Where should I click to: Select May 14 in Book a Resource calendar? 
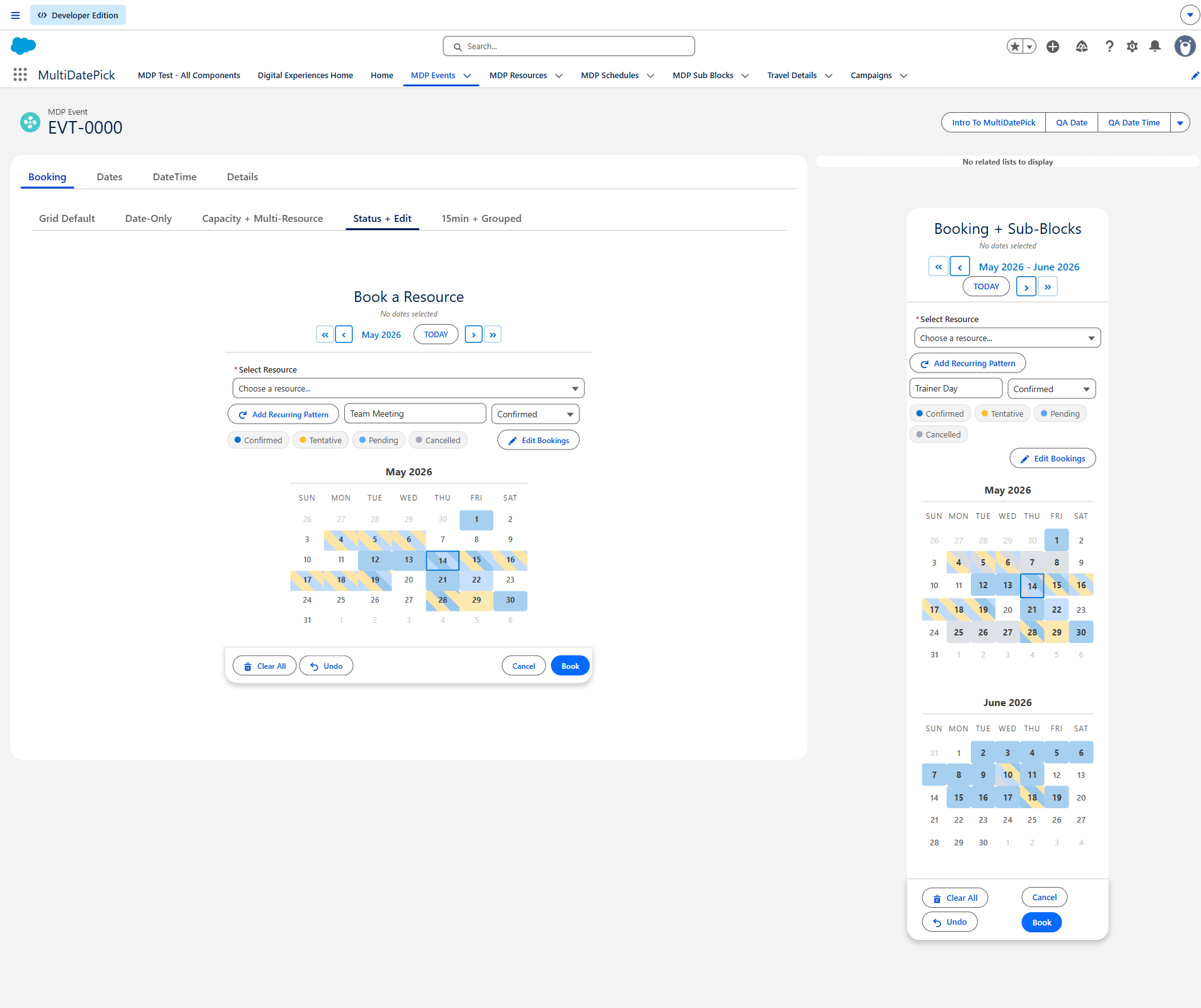coord(443,560)
